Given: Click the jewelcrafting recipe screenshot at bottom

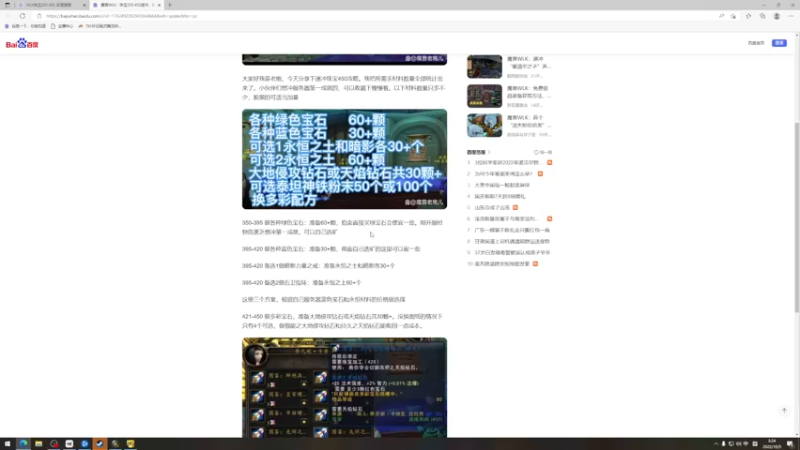Looking at the screenshot, I should coord(344,387).
